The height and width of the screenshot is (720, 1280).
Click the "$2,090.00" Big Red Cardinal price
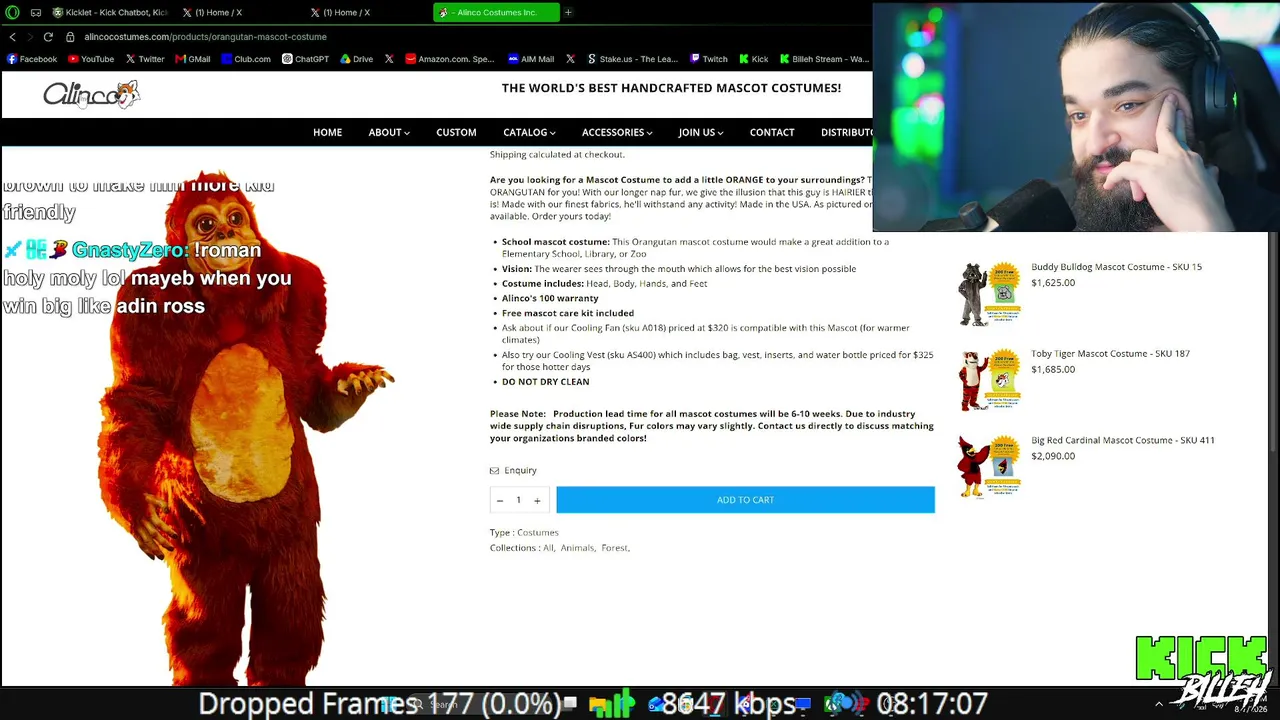[1053, 456]
